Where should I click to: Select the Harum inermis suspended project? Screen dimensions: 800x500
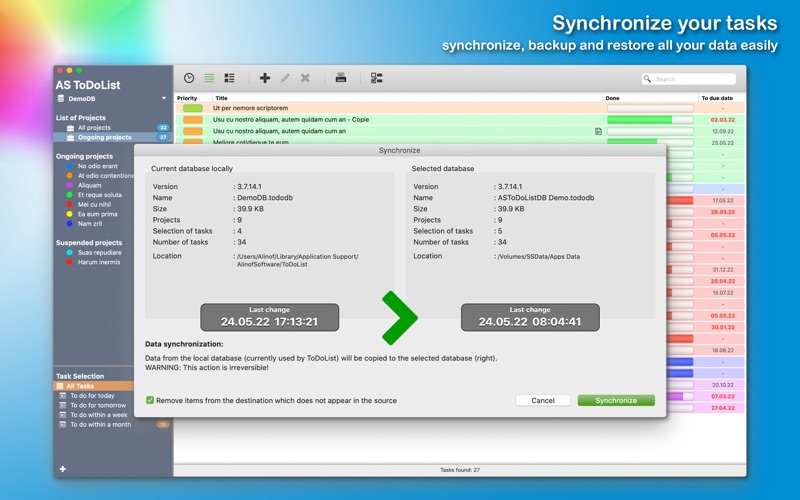pyautogui.click(x=99, y=262)
